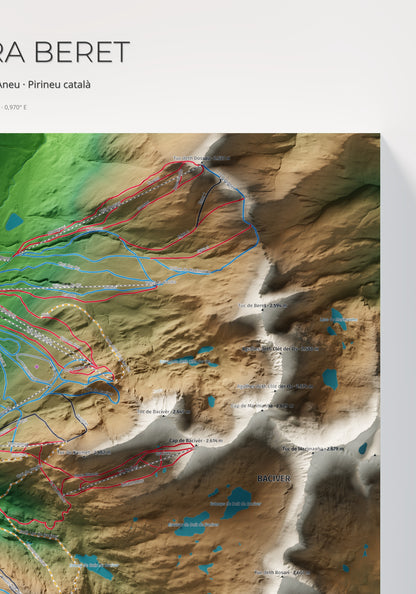Click the teal lake in the green upper-left area
This screenshot has height=594, width=416.
click(14, 222)
